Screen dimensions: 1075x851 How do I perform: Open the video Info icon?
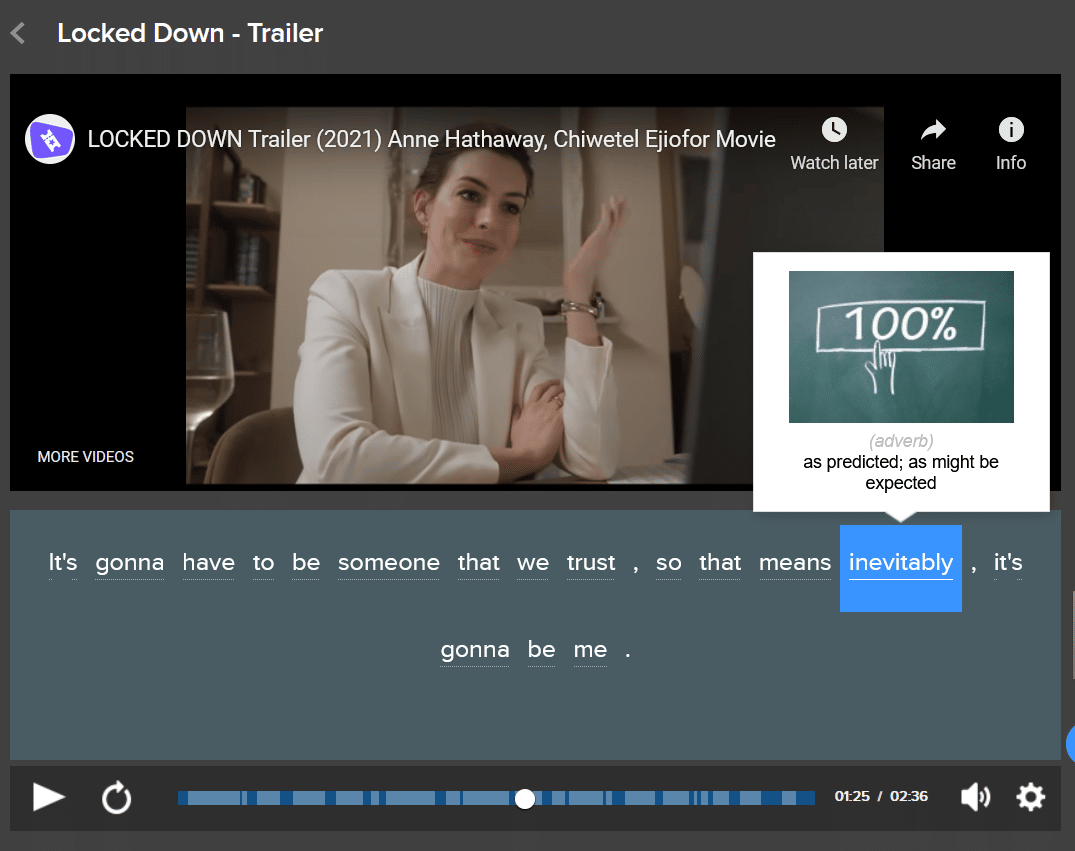(x=1011, y=129)
